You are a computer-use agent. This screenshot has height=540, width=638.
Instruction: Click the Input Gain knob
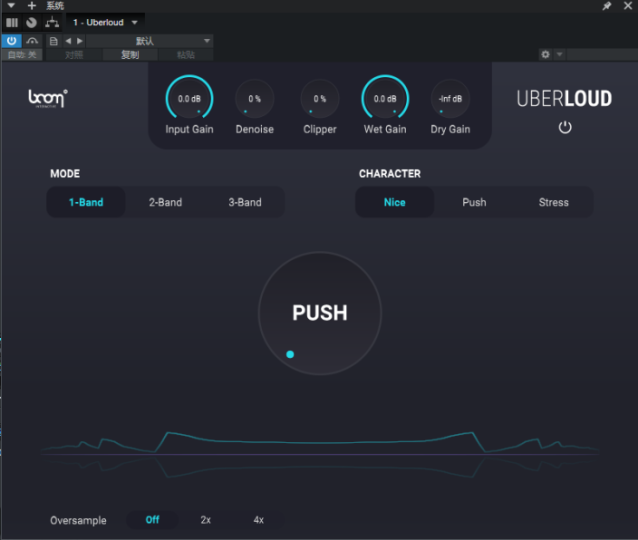point(189,99)
